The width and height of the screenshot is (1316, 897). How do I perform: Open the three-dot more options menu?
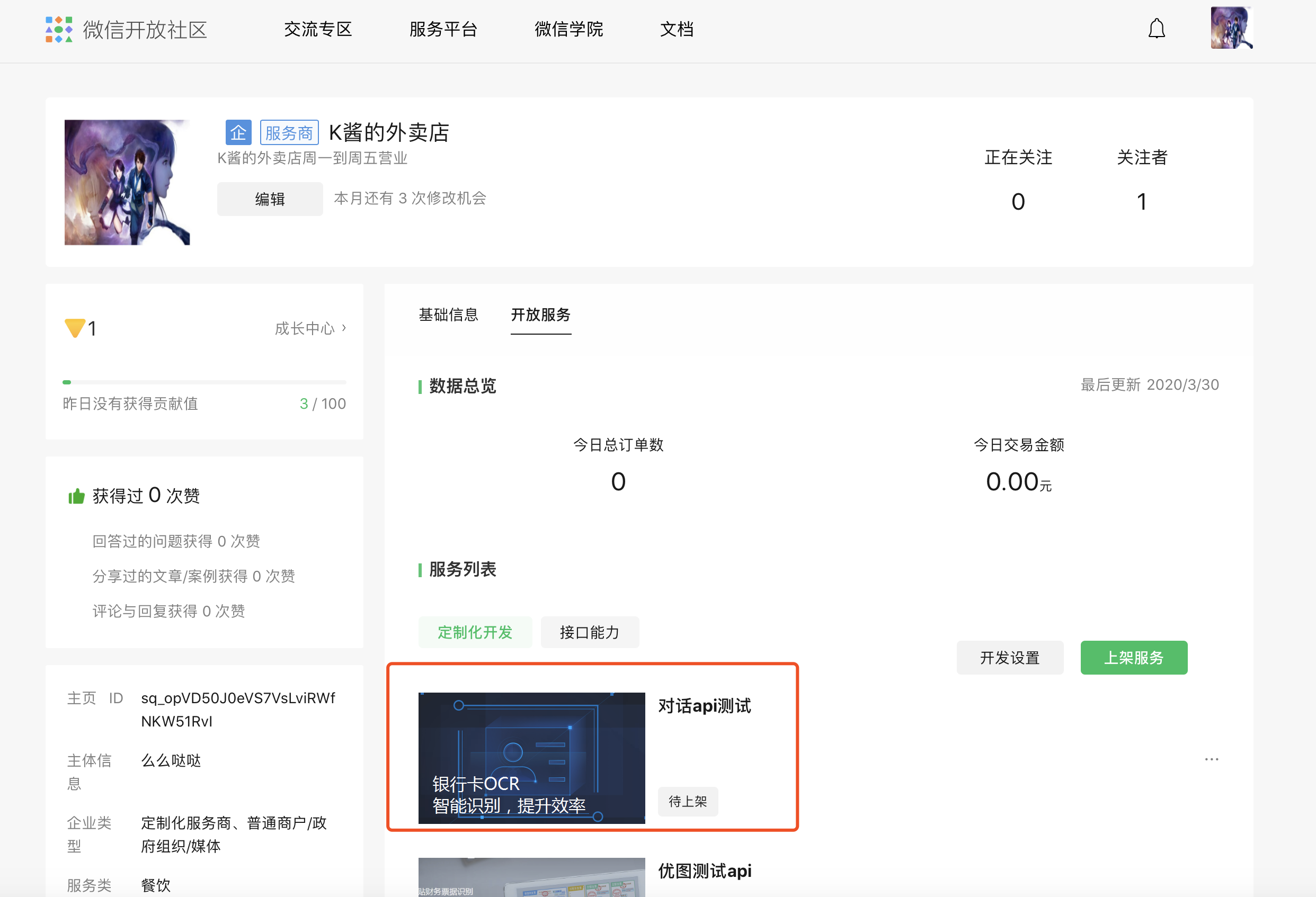tap(1211, 759)
